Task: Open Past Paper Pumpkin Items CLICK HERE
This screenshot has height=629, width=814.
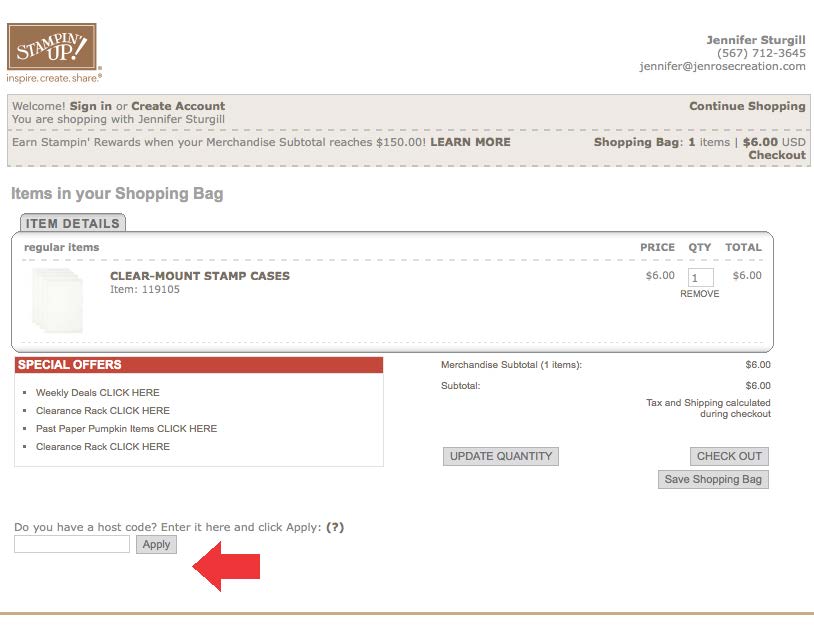Action: pos(127,429)
